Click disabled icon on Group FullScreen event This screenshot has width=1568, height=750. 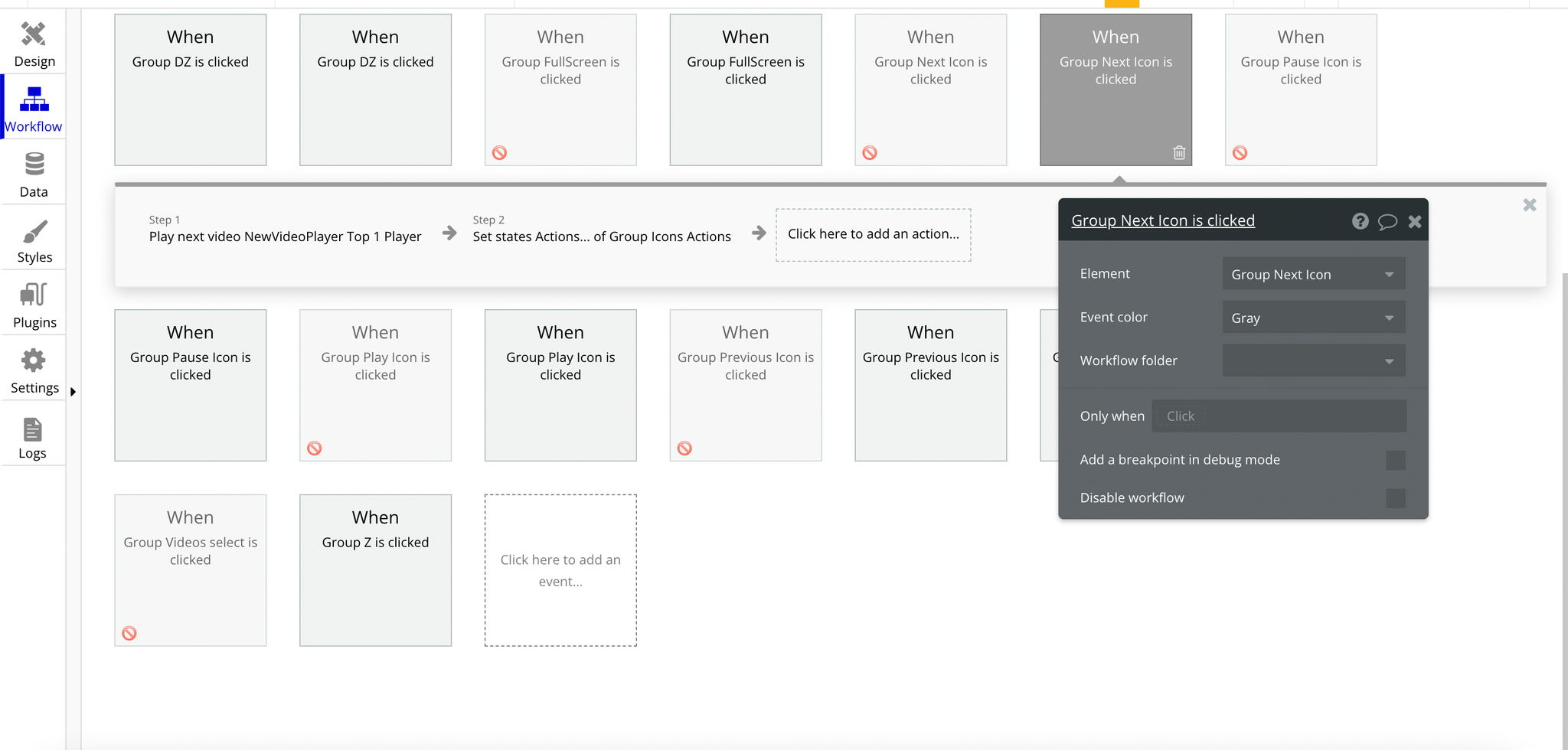[x=499, y=152]
